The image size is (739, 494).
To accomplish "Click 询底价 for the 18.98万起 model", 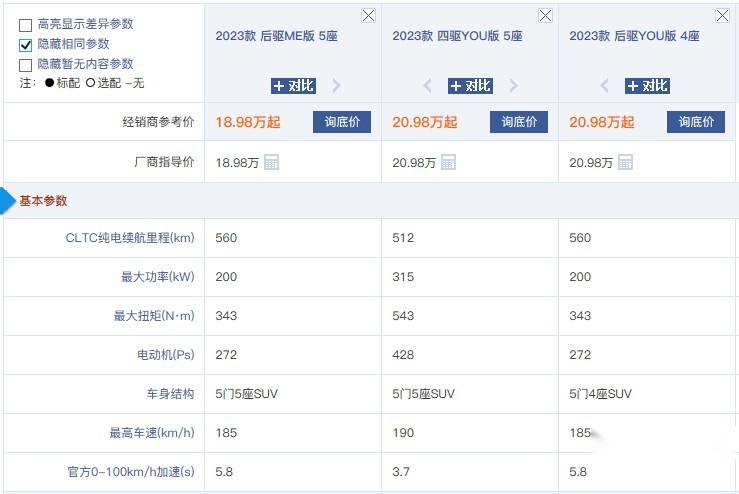I will (342, 122).
